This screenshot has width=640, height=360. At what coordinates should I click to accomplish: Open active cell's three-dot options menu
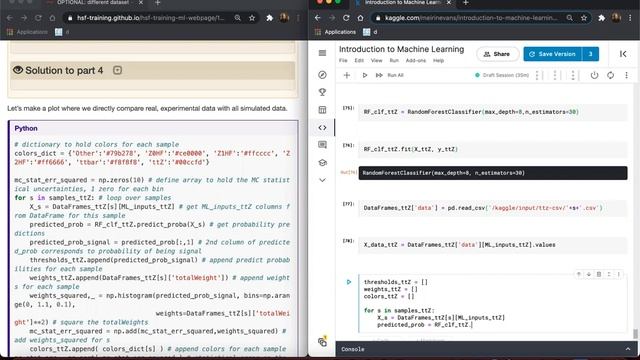619,274
